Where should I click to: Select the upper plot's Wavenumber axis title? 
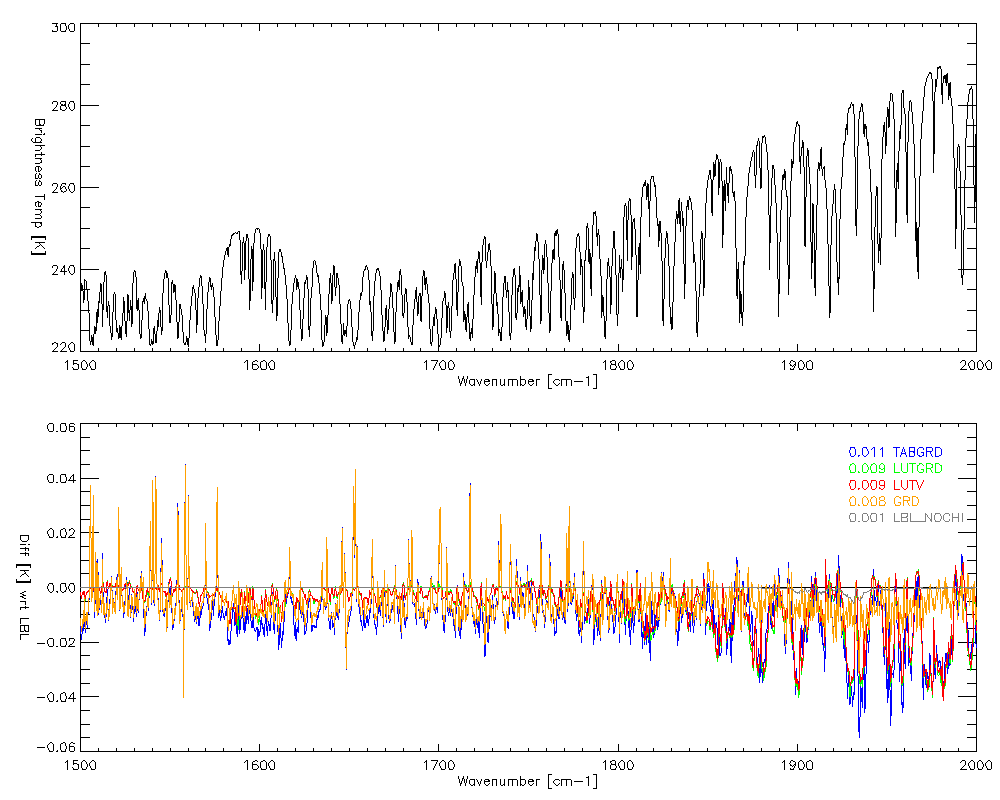pos(527,381)
